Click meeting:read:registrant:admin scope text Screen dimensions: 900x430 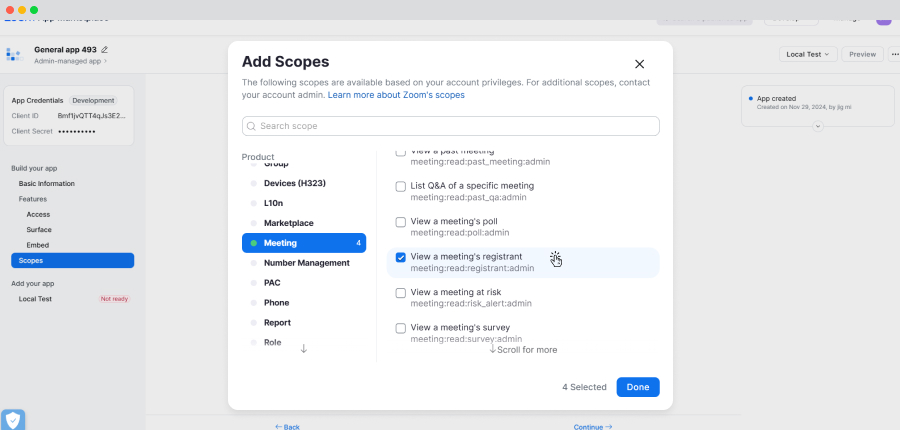pos(472,268)
